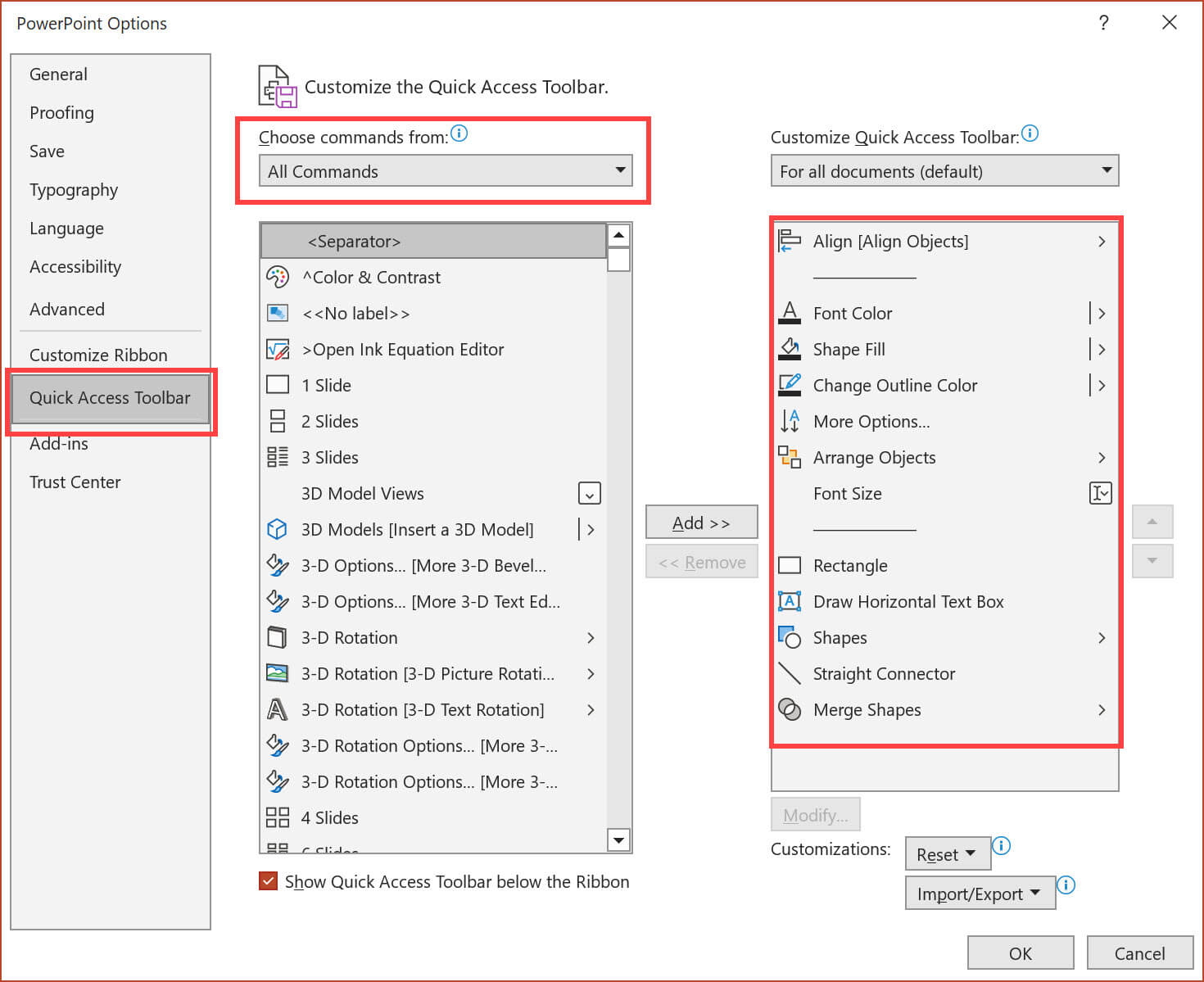Click OK to confirm options
The width and height of the screenshot is (1204, 982).
(1021, 953)
